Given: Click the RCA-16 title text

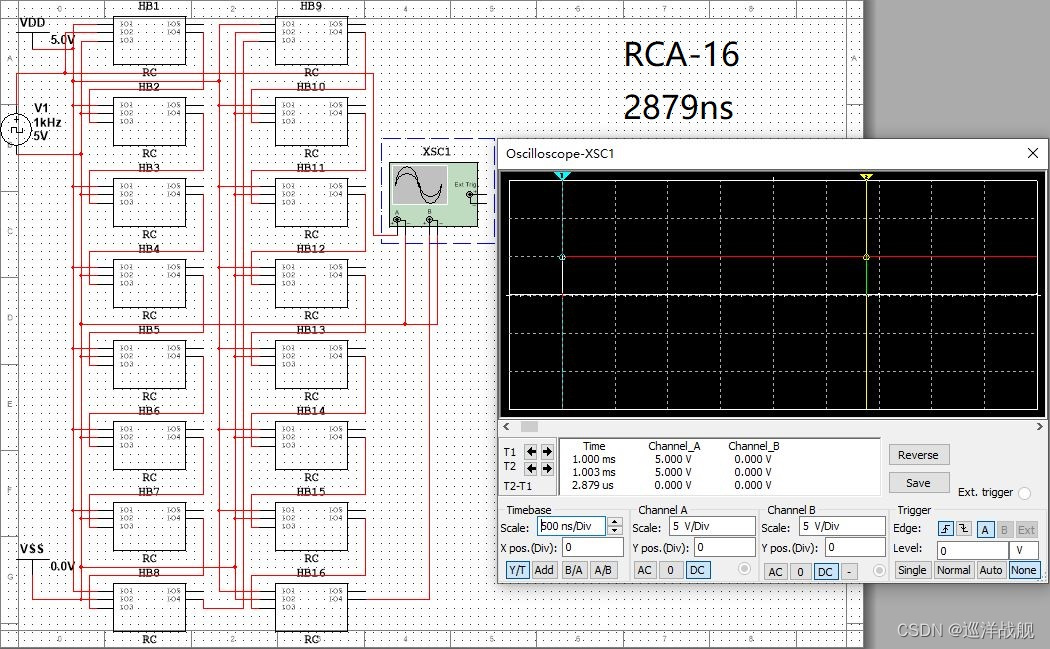Looking at the screenshot, I should pyautogui.click(x=681, y=54).
